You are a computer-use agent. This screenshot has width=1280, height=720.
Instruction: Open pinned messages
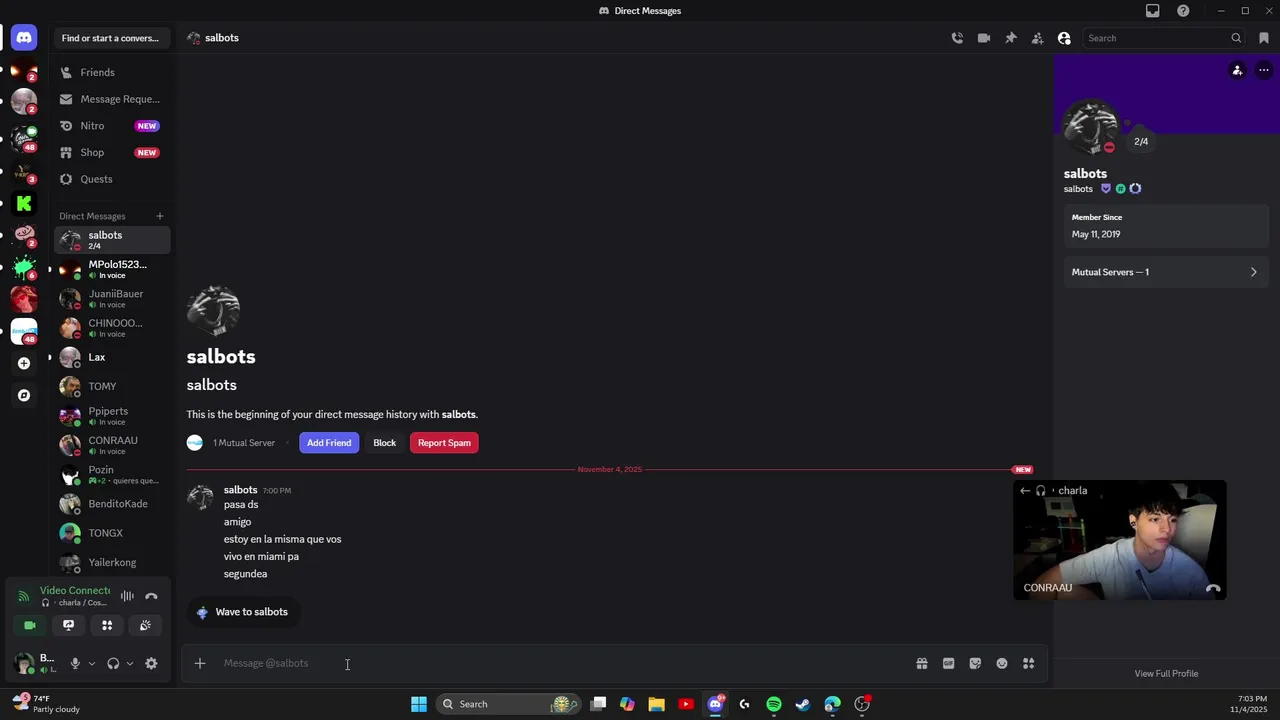[1011, 38]
